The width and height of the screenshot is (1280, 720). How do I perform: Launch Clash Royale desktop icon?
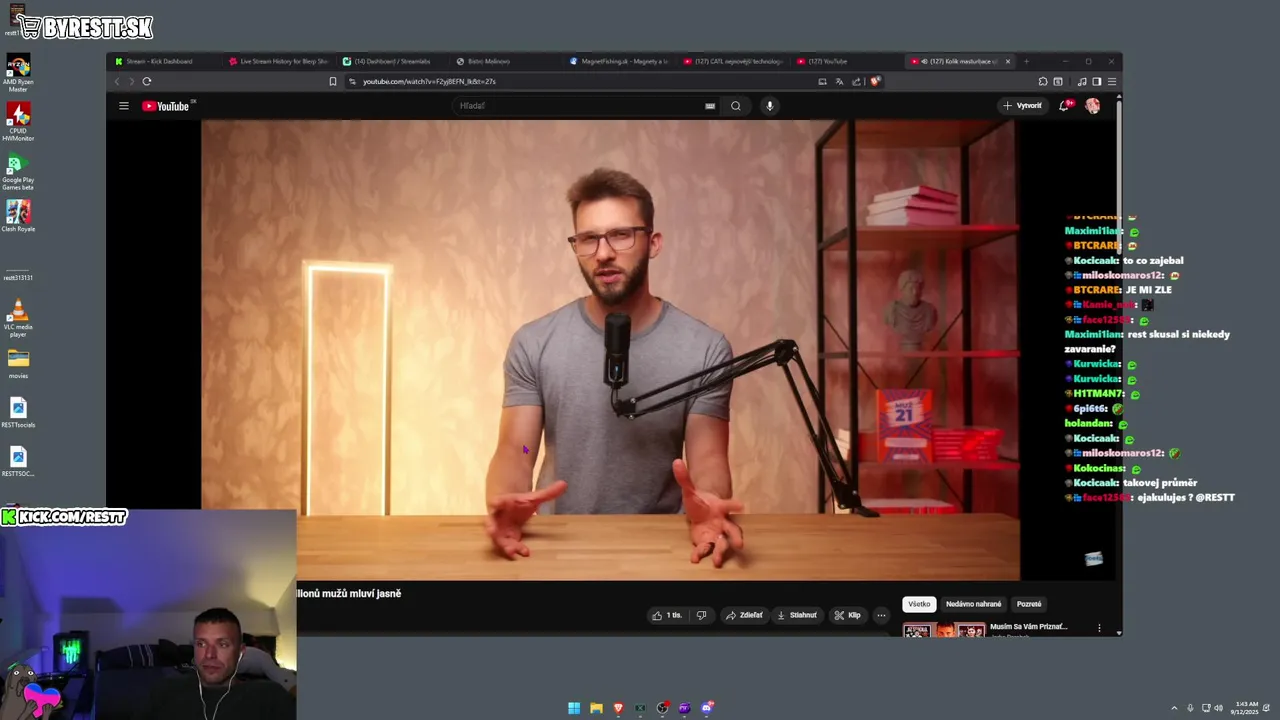click(18, 216)
